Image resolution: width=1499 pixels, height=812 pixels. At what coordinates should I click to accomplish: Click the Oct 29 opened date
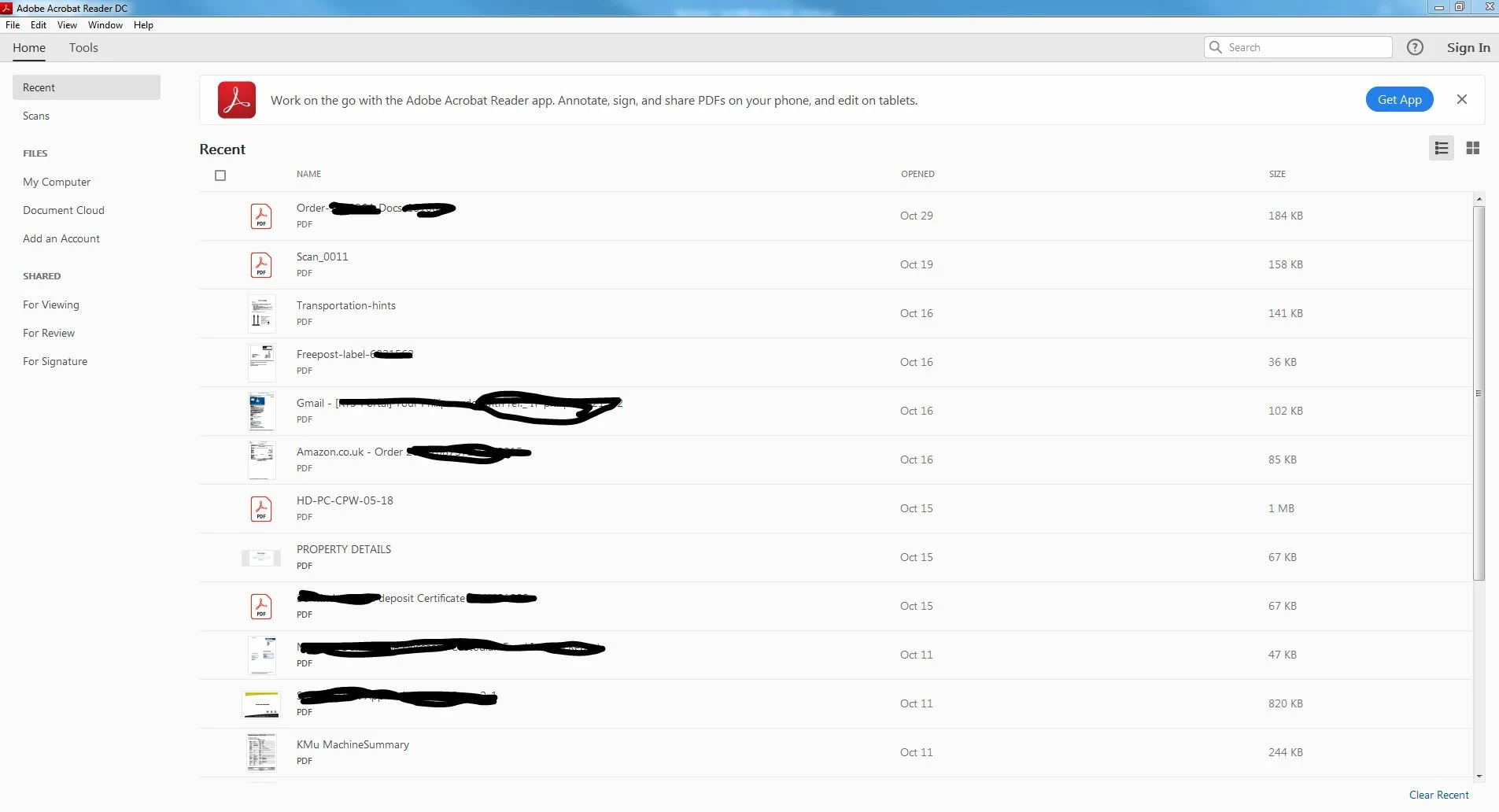[x=917, y=216]
